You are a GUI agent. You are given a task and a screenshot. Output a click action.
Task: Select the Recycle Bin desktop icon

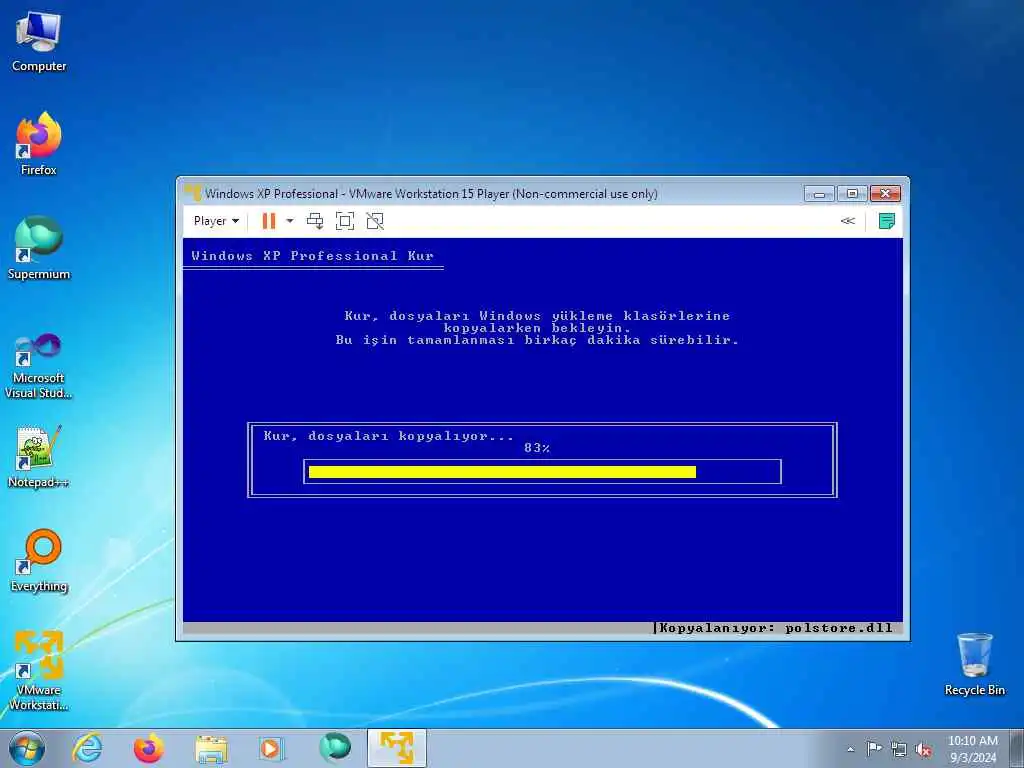pyautogui.click(x=974, y=665)
